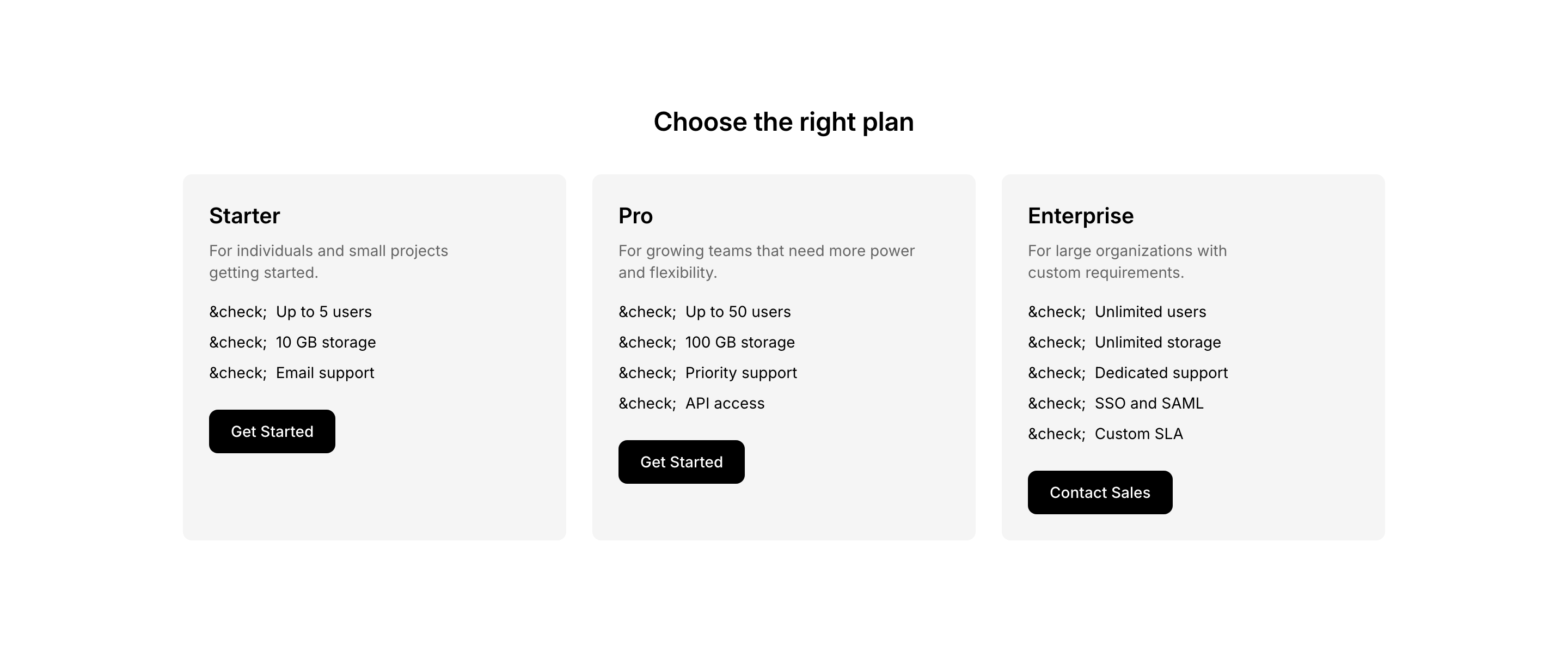Viewport: 1568px width, 645px height.
Task: Click the "10 GB storage" feature text
Action: pos(326,342)
